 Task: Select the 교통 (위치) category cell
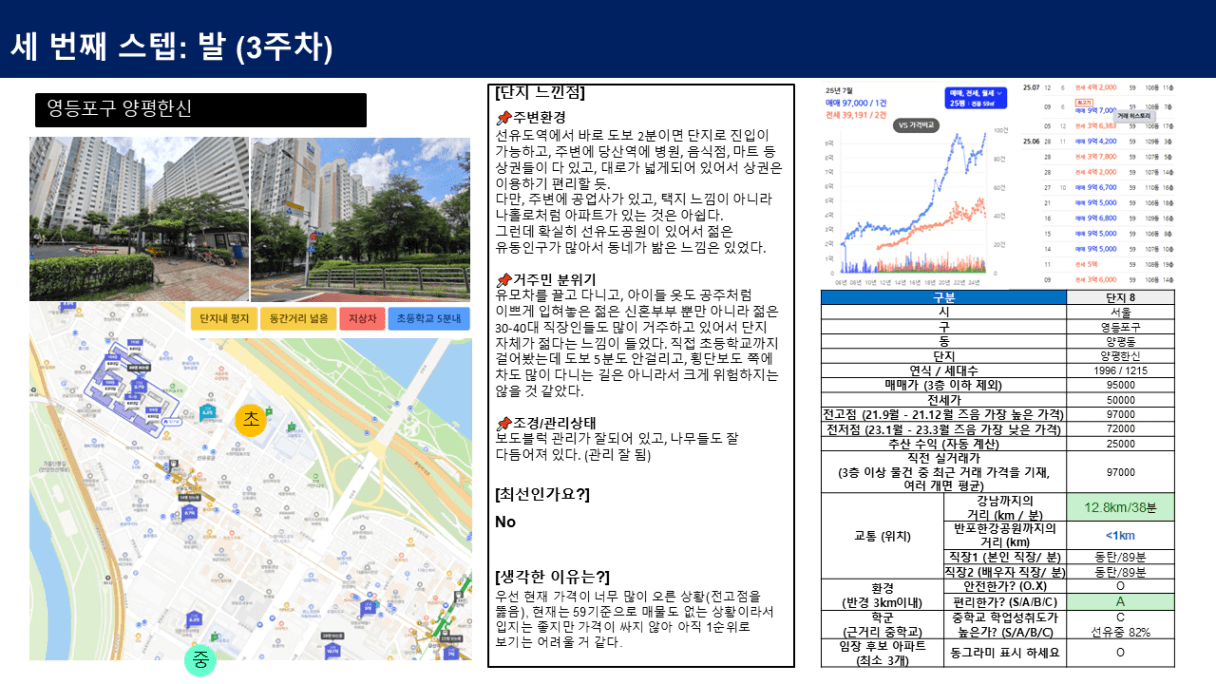[x=882, y=536]
